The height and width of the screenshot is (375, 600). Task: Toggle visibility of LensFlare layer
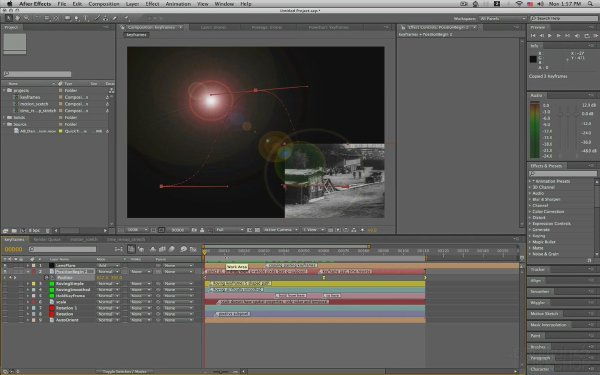(x=5, y=265)
